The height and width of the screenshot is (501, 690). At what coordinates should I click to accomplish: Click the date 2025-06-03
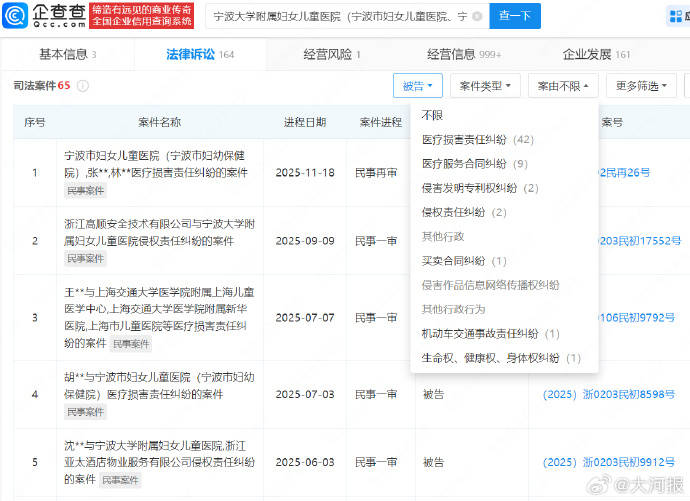point(305,462)
